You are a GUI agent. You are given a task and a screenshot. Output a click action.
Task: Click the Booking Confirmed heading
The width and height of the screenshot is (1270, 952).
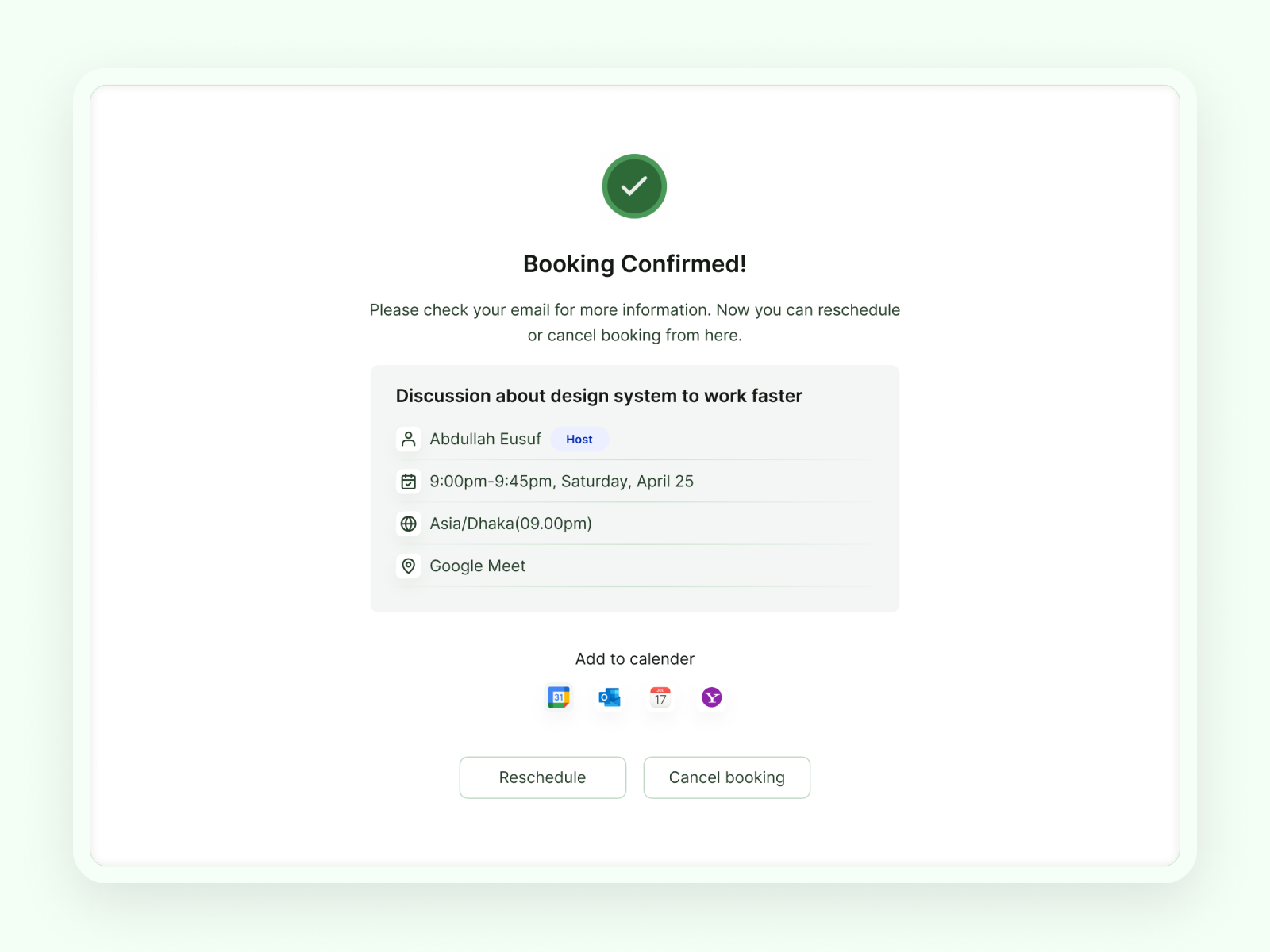coord(634,263)
